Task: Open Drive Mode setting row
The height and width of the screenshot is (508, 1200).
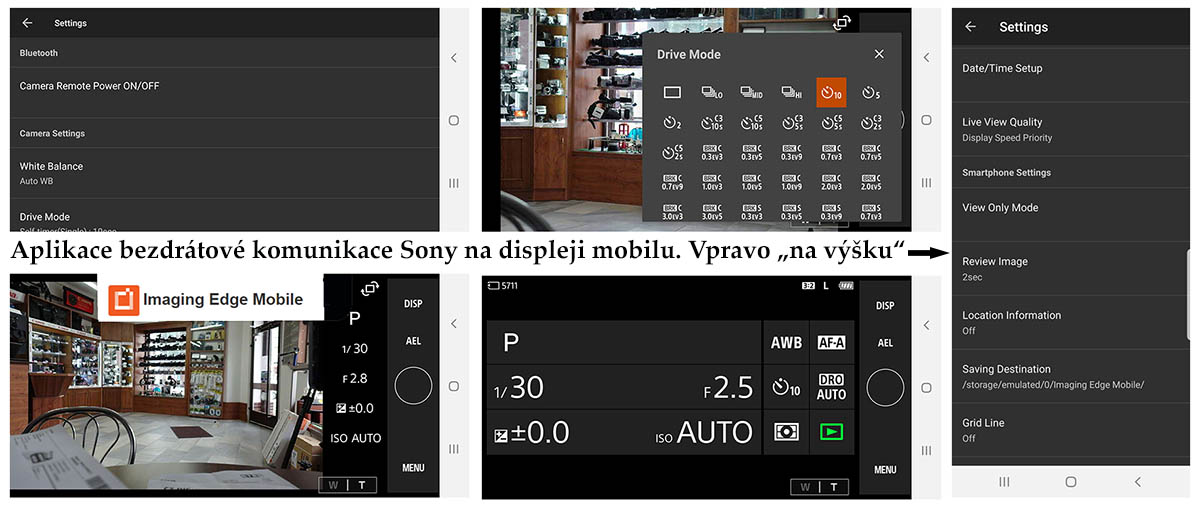Action: [x=225, y=217]
